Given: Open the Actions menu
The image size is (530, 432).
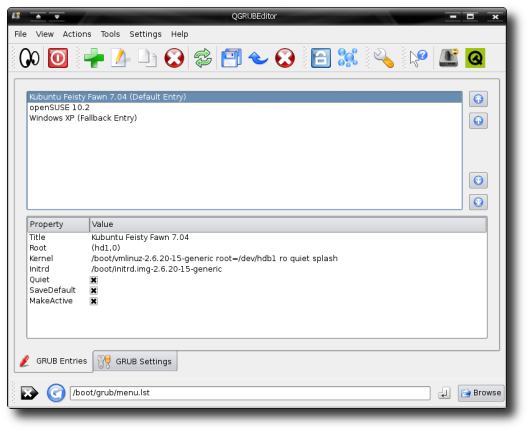Looking at the screenshot, I should (x=77, y=34).
